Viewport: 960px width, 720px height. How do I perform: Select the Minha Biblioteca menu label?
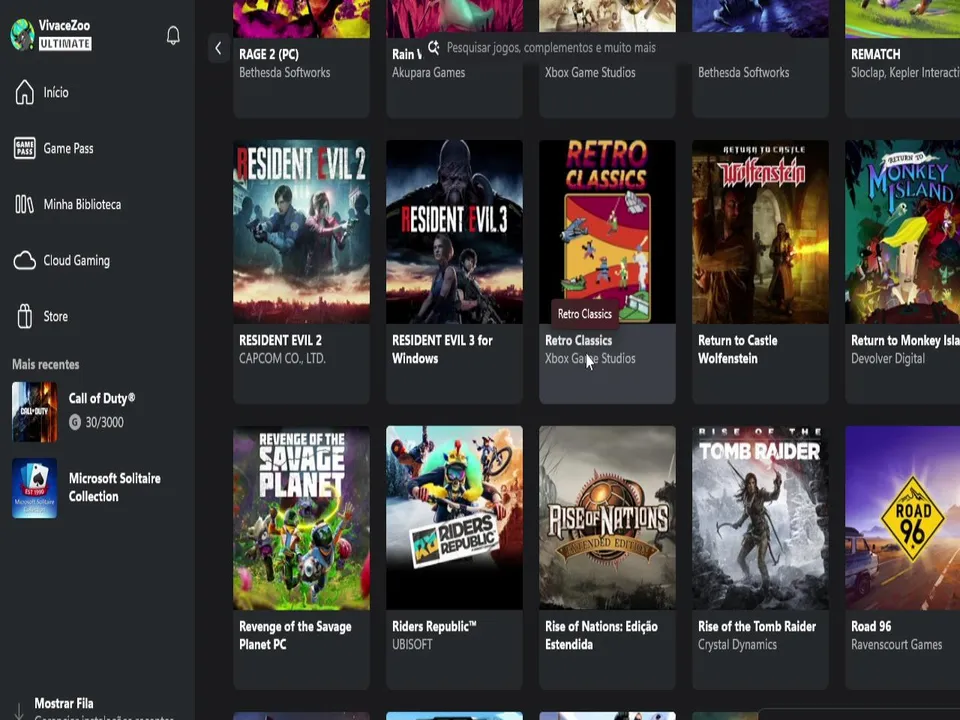point(82,204)
